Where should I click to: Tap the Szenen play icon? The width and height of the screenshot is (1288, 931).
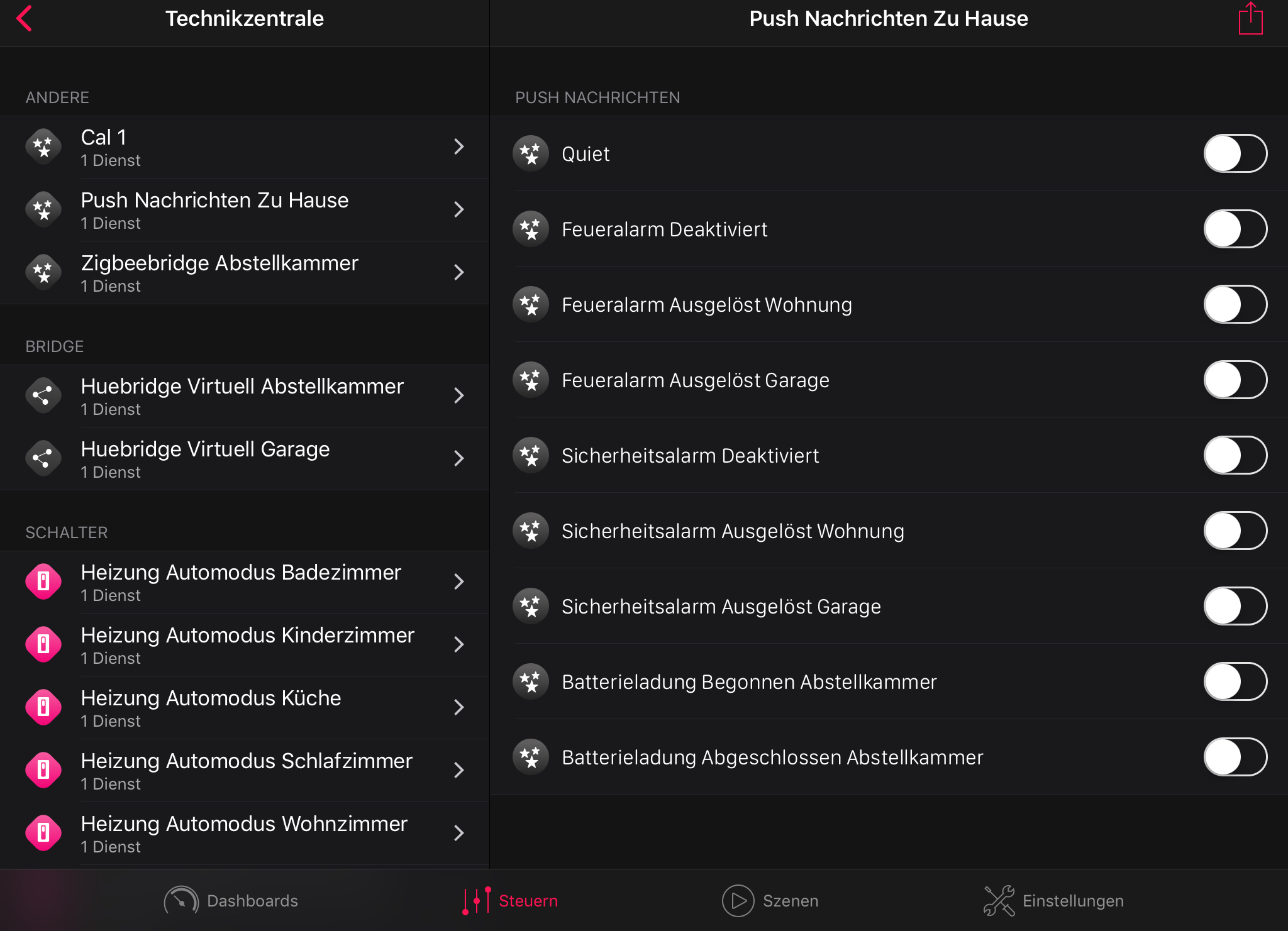pos(738,901)
